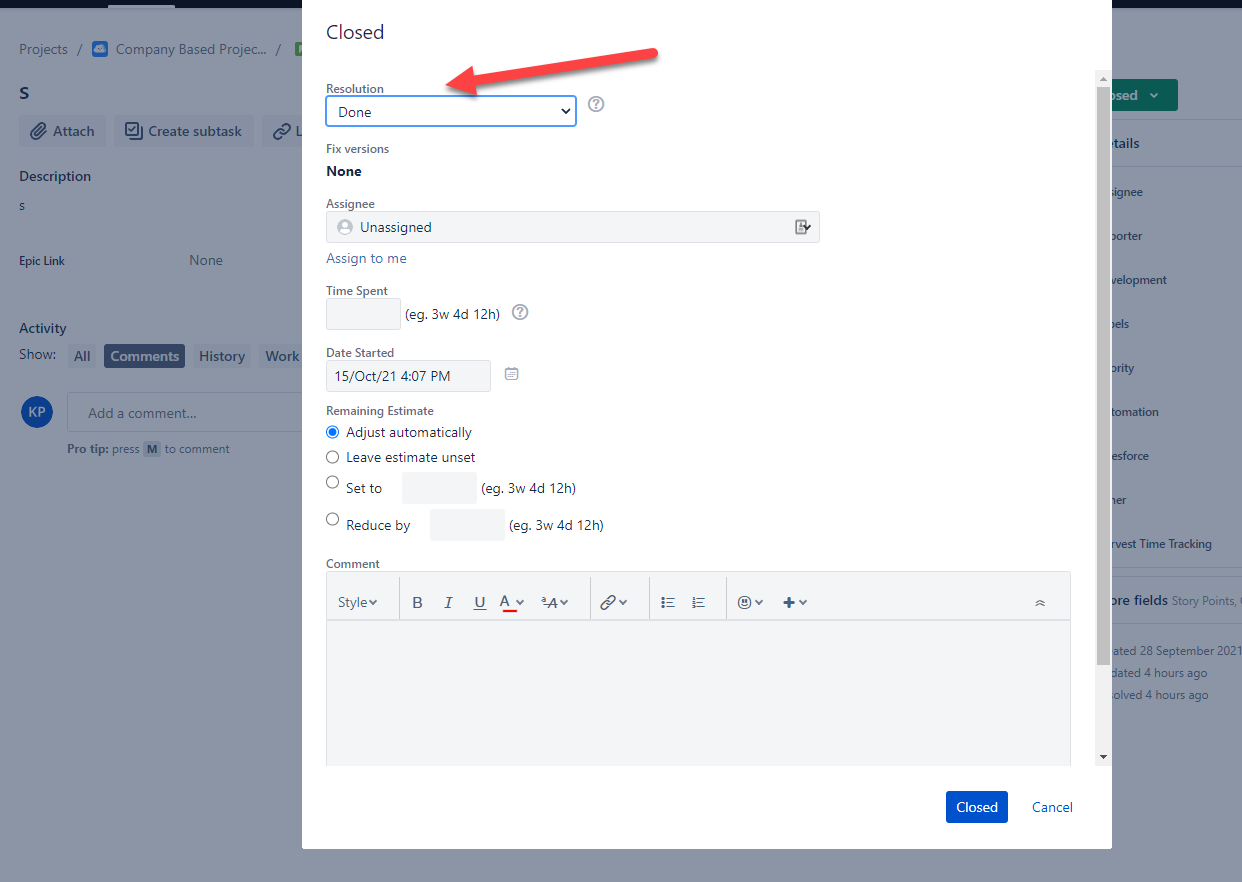
Task: Open the Resolution dropdown showing Done
Action: [x=450, y=111]
